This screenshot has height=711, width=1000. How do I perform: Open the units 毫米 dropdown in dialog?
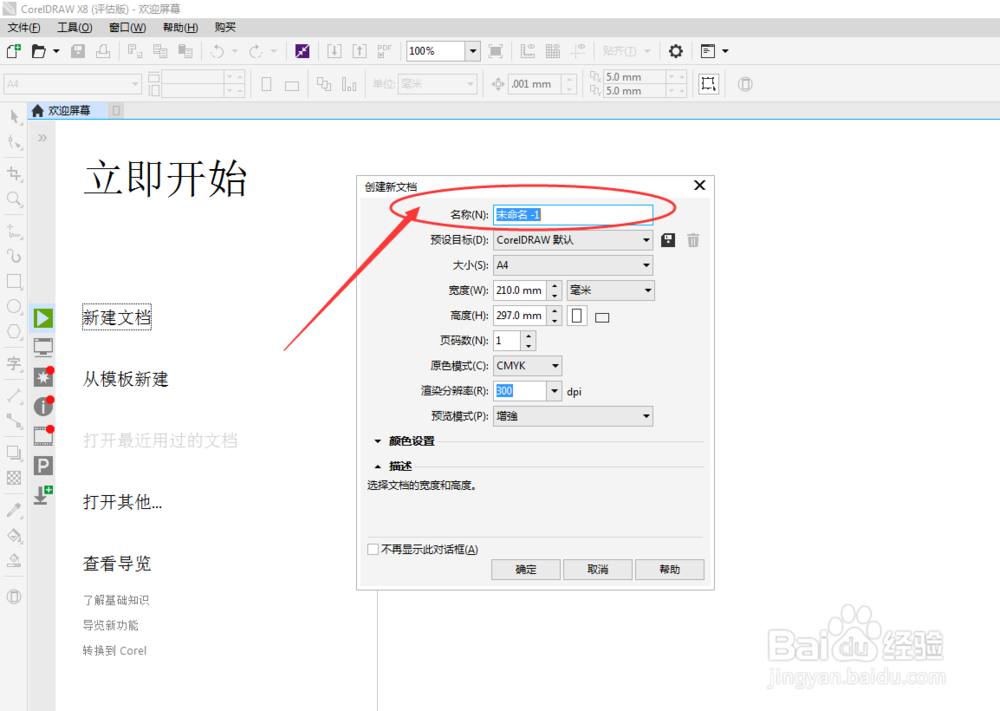tap(610, 290)
